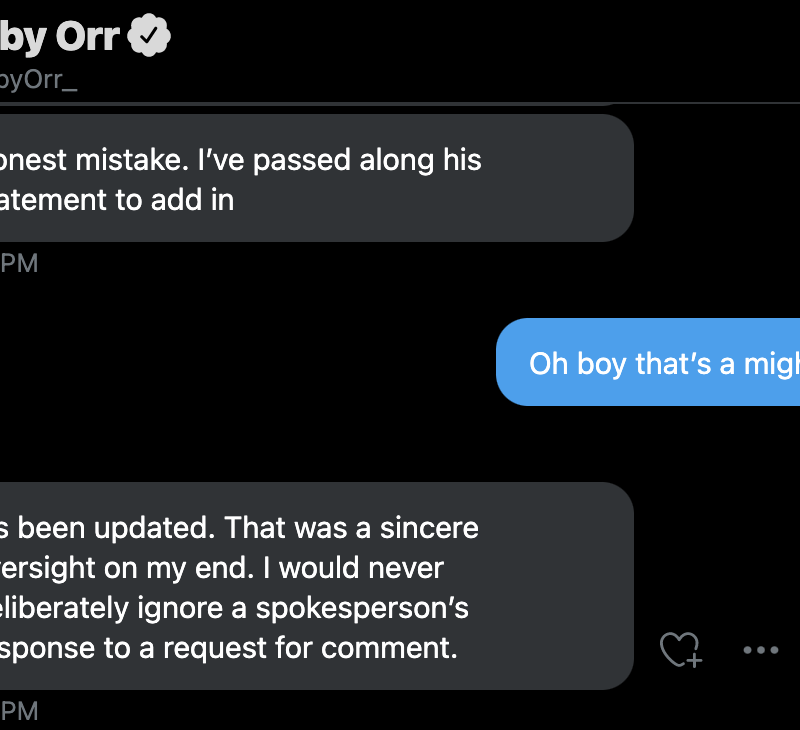Click the word "boy" in the blue bubble
This screenshot has width=800, height=730.
(601, 363)
